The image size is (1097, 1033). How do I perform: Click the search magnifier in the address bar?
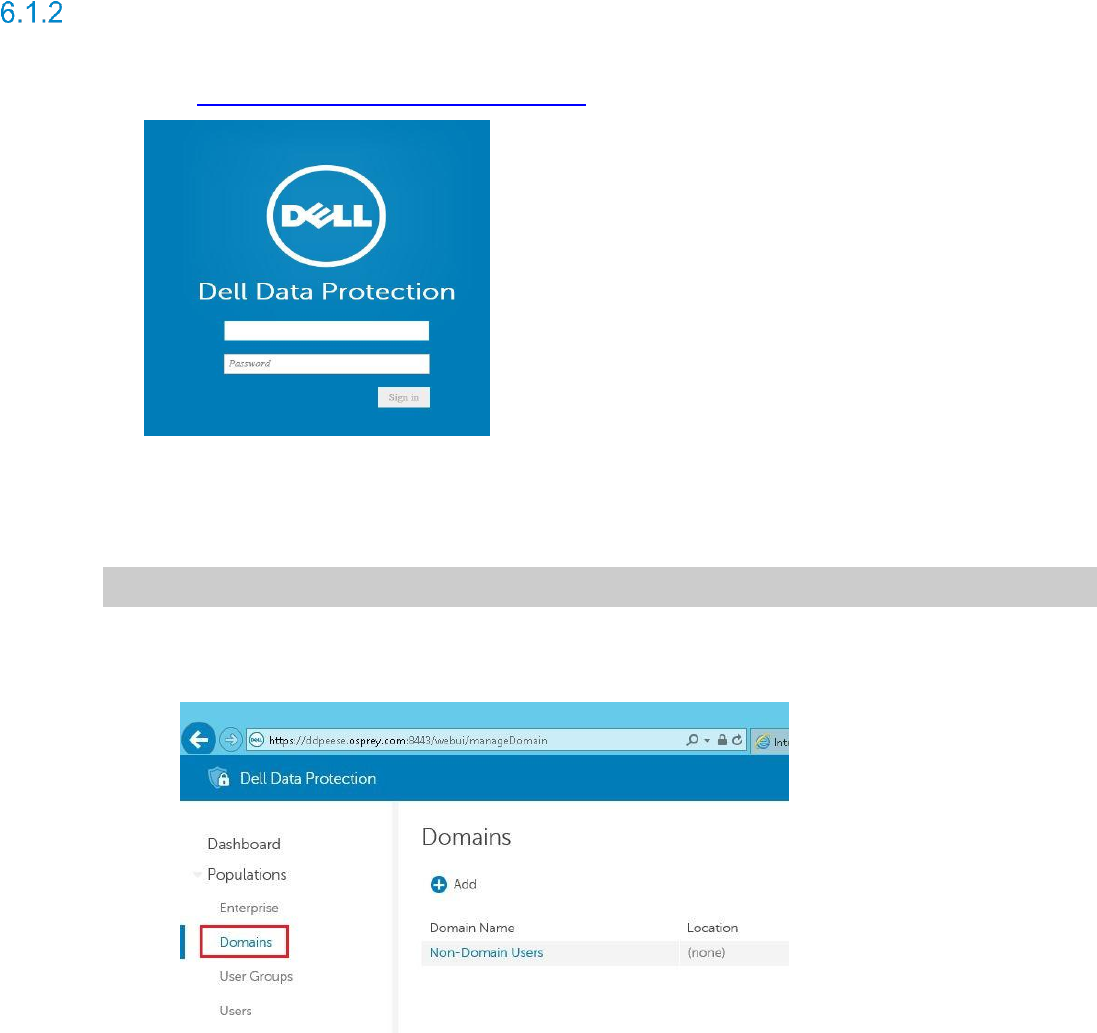[x=692, y=739]
